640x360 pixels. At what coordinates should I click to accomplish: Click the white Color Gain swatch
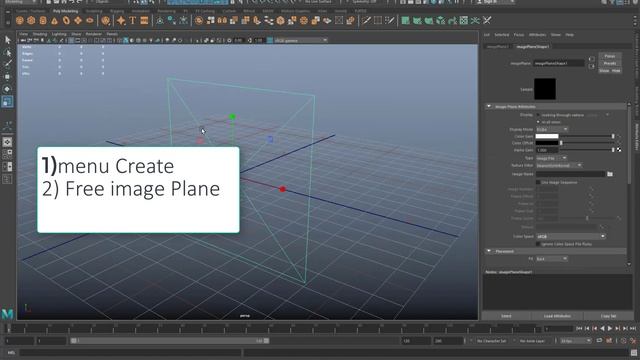(547, 136)
